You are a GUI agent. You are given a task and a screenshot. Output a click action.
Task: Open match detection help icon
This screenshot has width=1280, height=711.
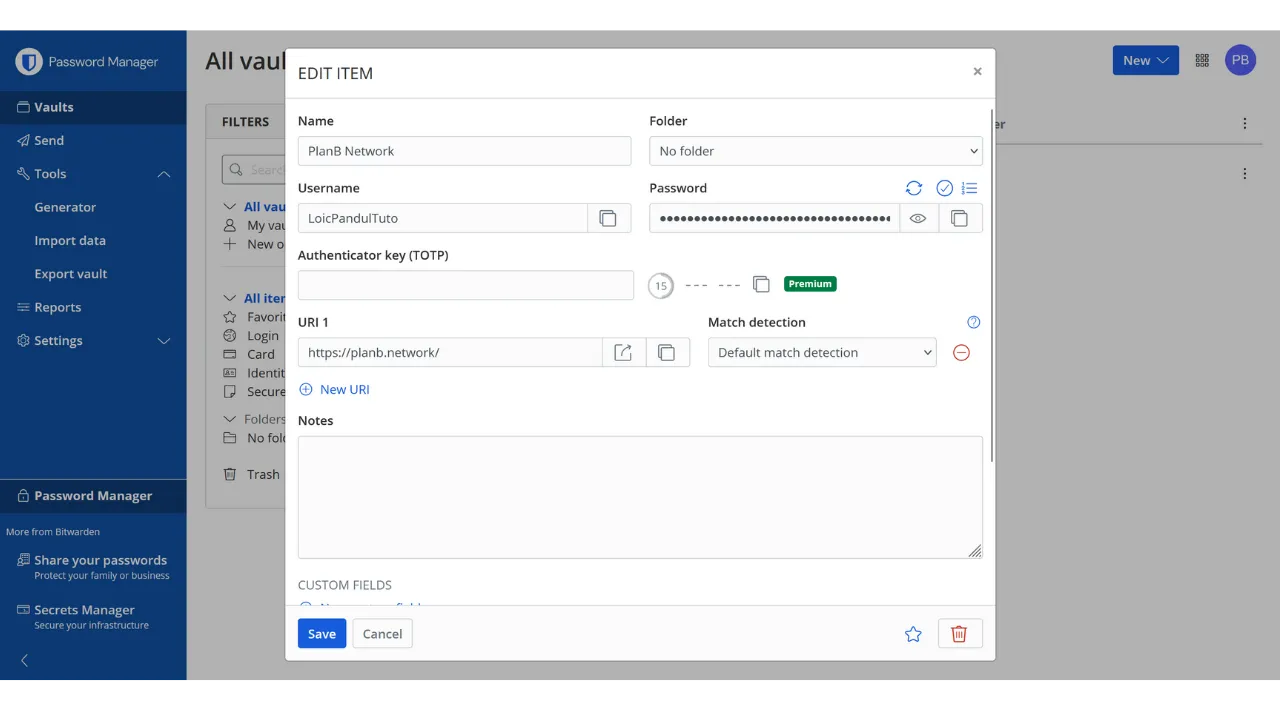click(974, 322)
